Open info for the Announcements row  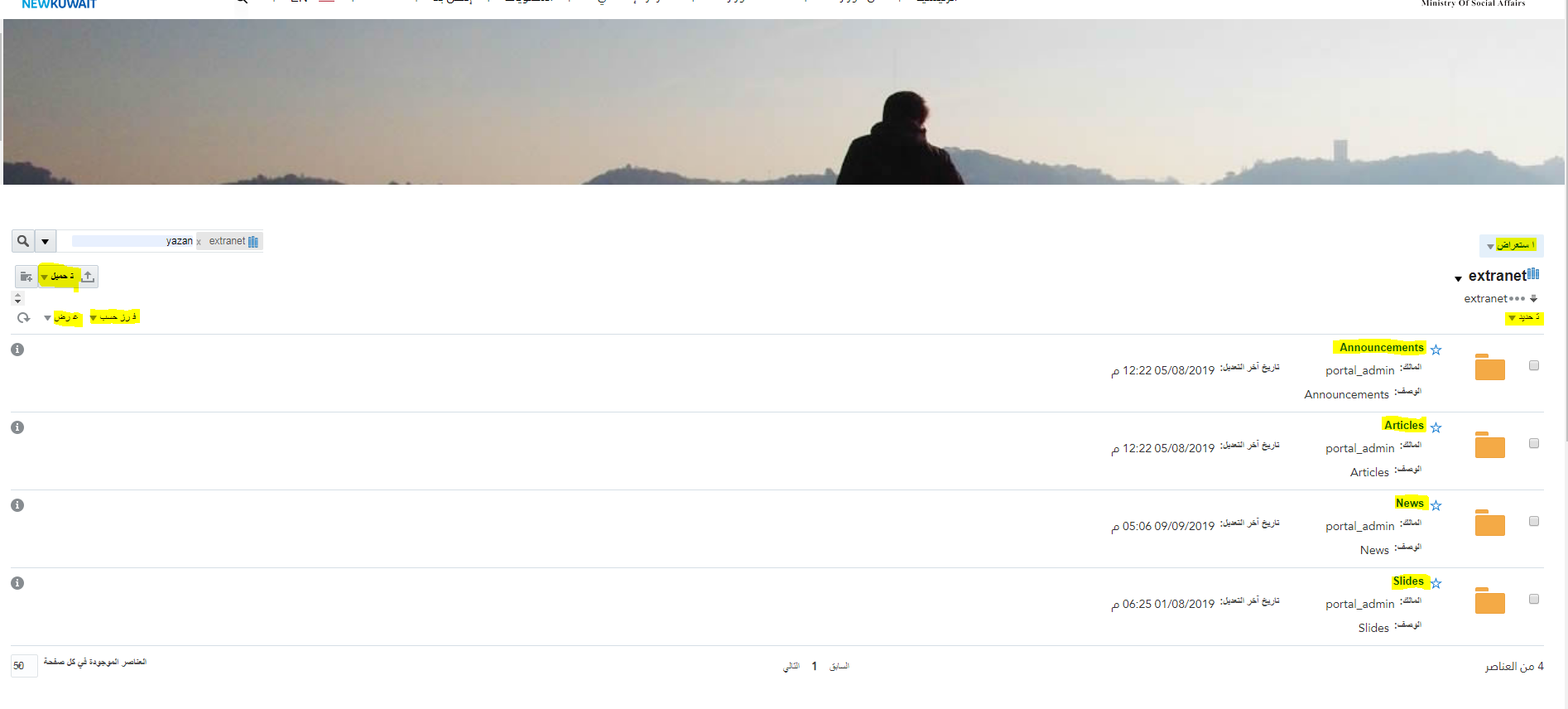click(17, 350)
